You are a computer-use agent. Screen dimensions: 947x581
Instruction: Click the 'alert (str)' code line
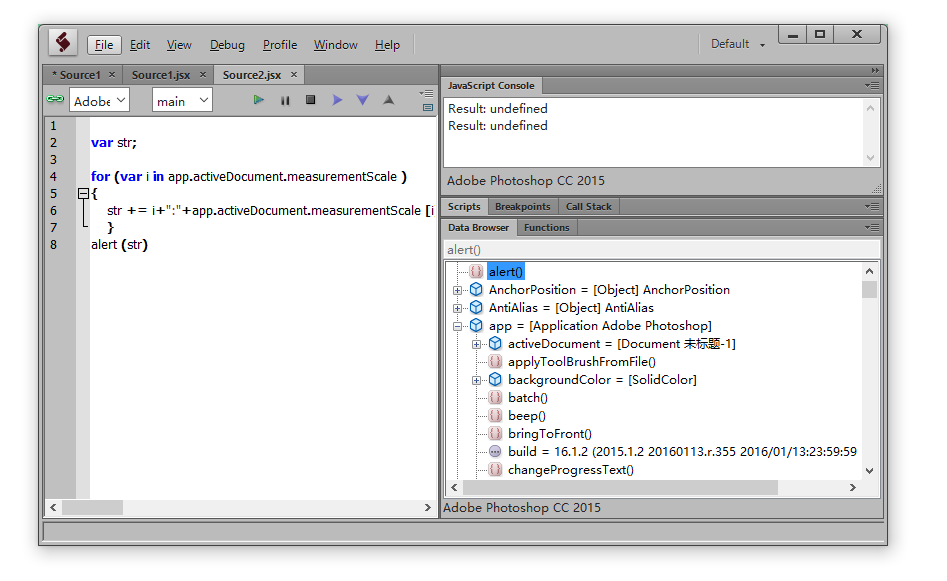coord(119,245)
